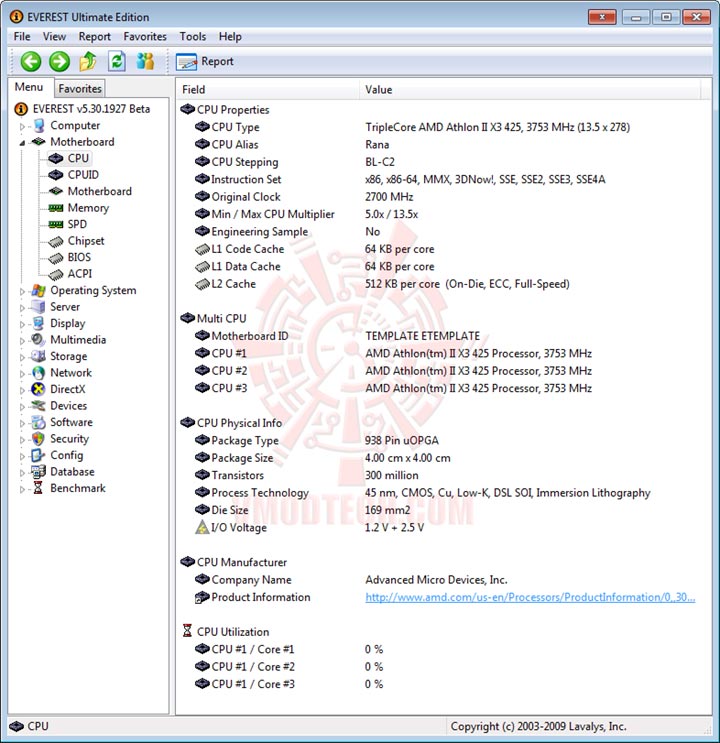Select the Motherboard ID row
This screenshot has height=743, width=720.
click(445, 336)
